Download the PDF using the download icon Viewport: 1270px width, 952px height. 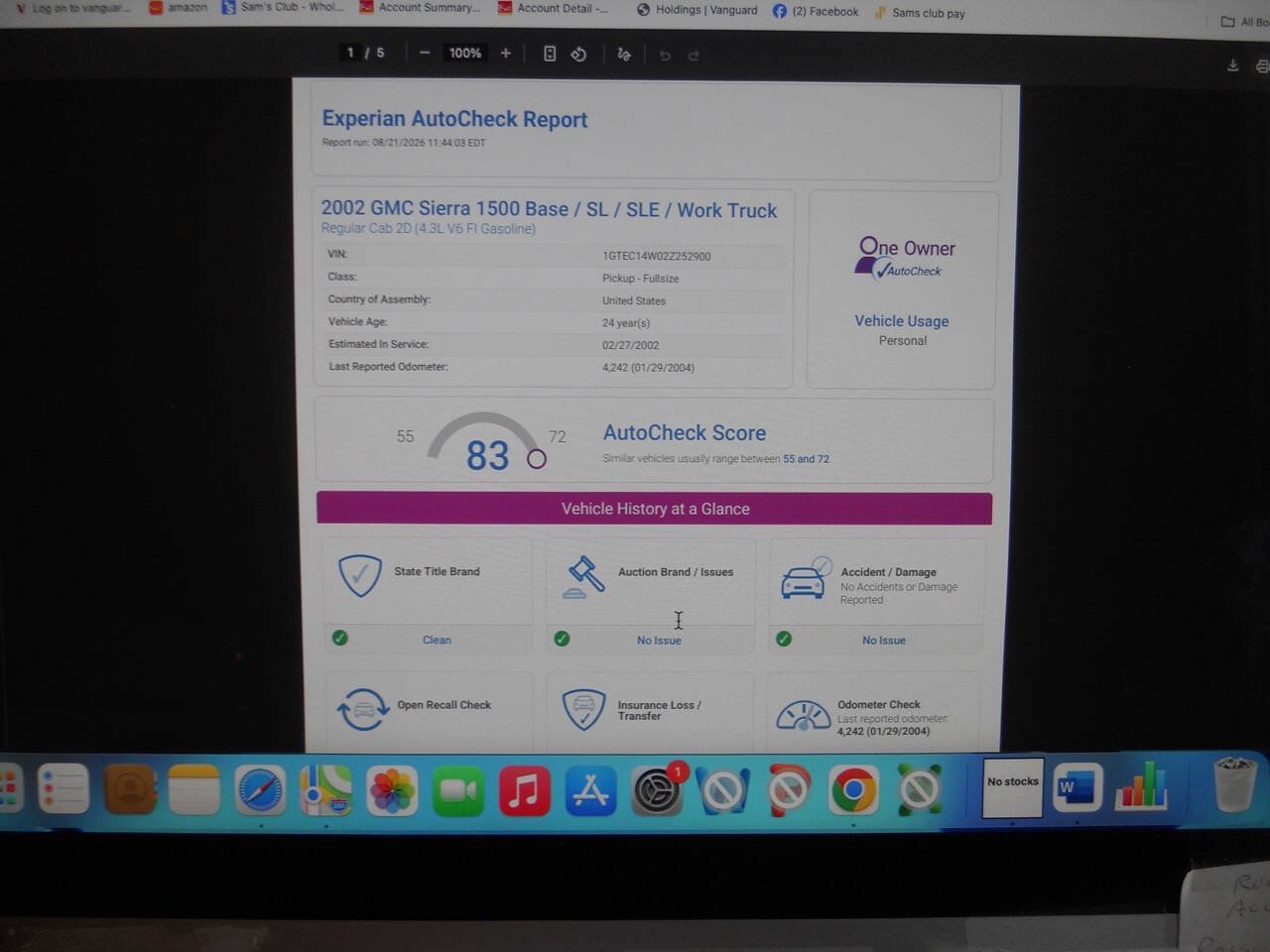1232,65
